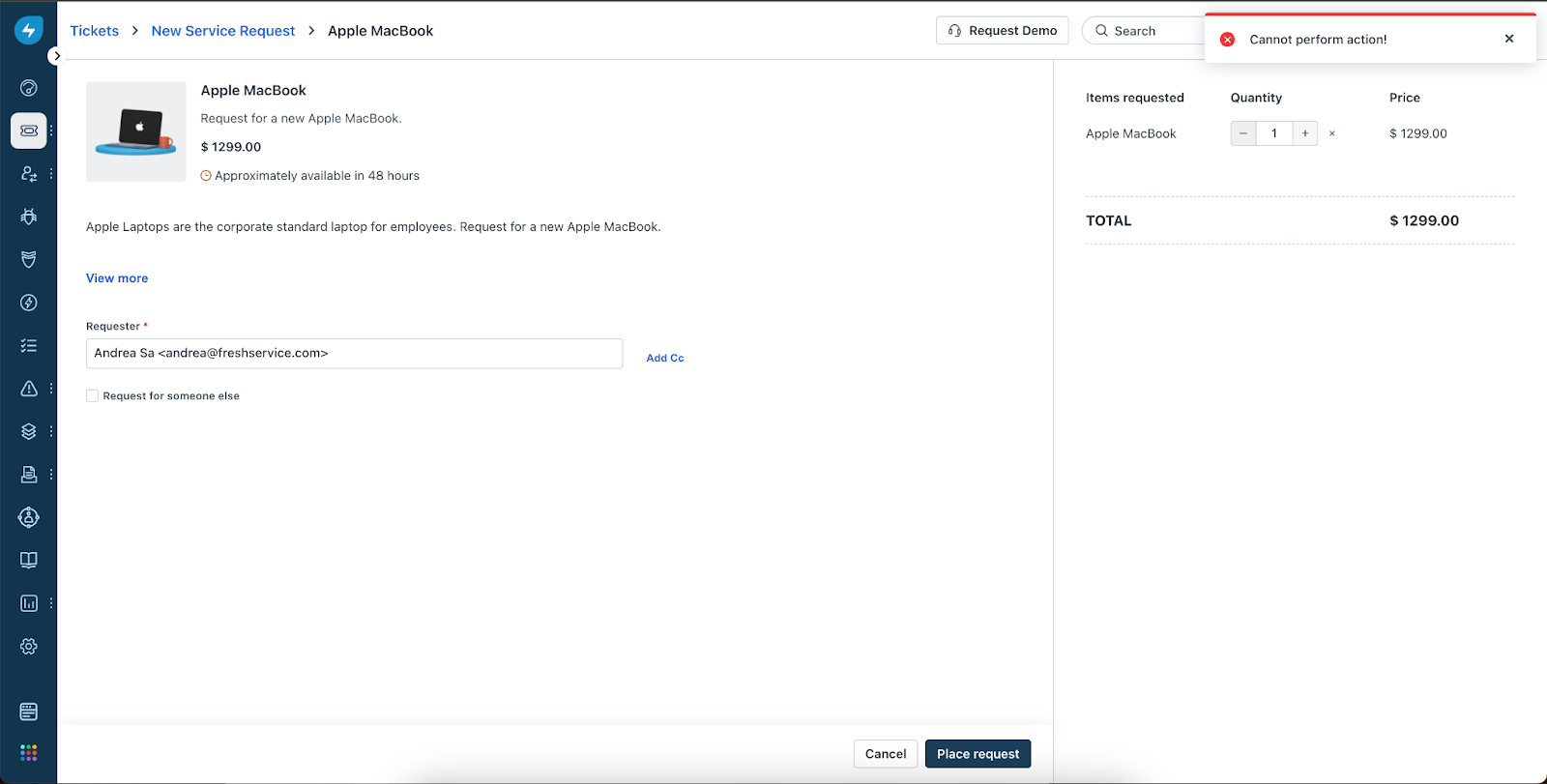Open the colorful apps grid icon
Viewport: 1547px width, 784px height.
click(x=29, y=752)
